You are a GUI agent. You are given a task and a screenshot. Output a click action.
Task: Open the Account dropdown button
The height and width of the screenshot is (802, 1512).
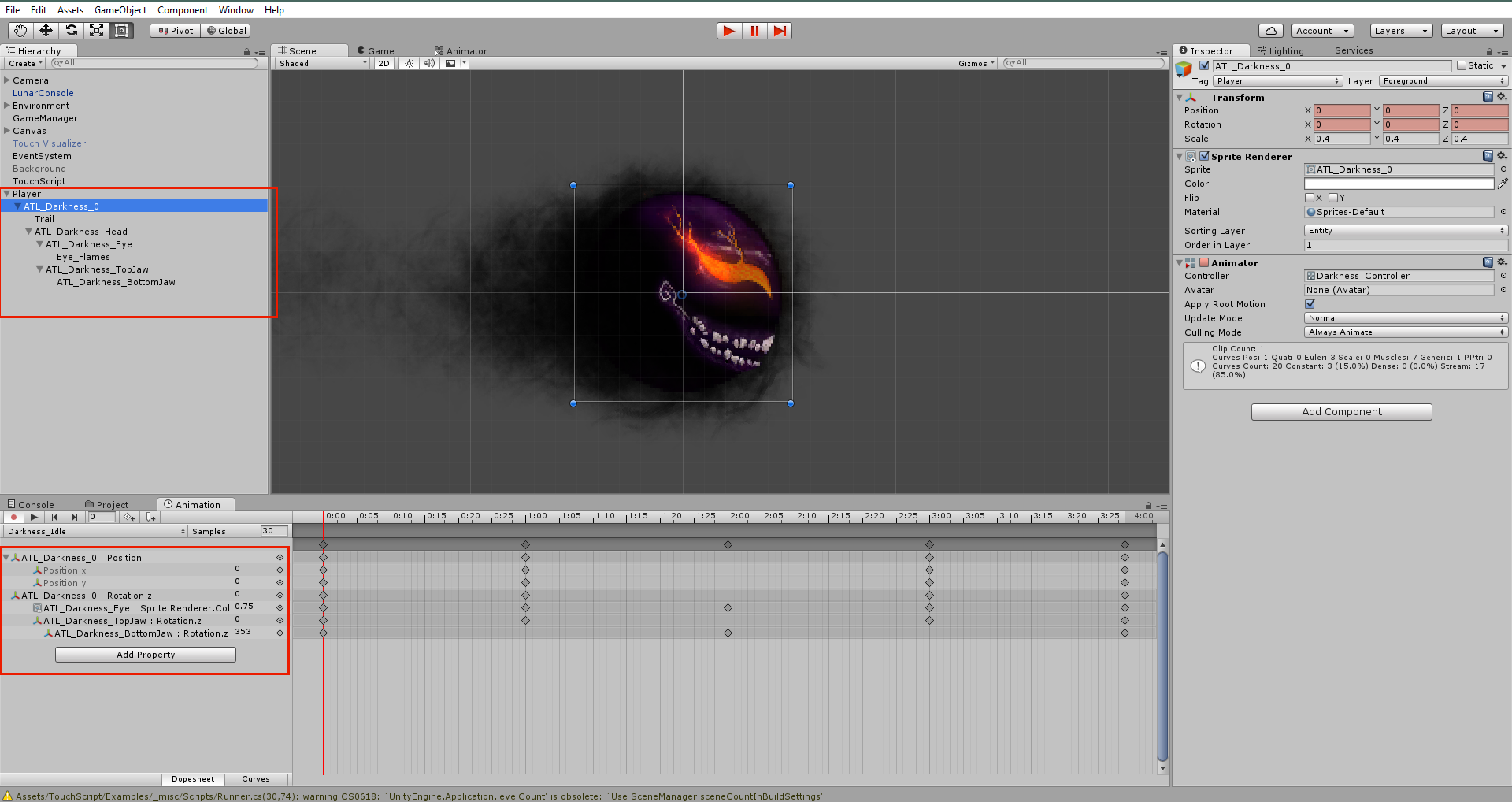point(1323,31)
